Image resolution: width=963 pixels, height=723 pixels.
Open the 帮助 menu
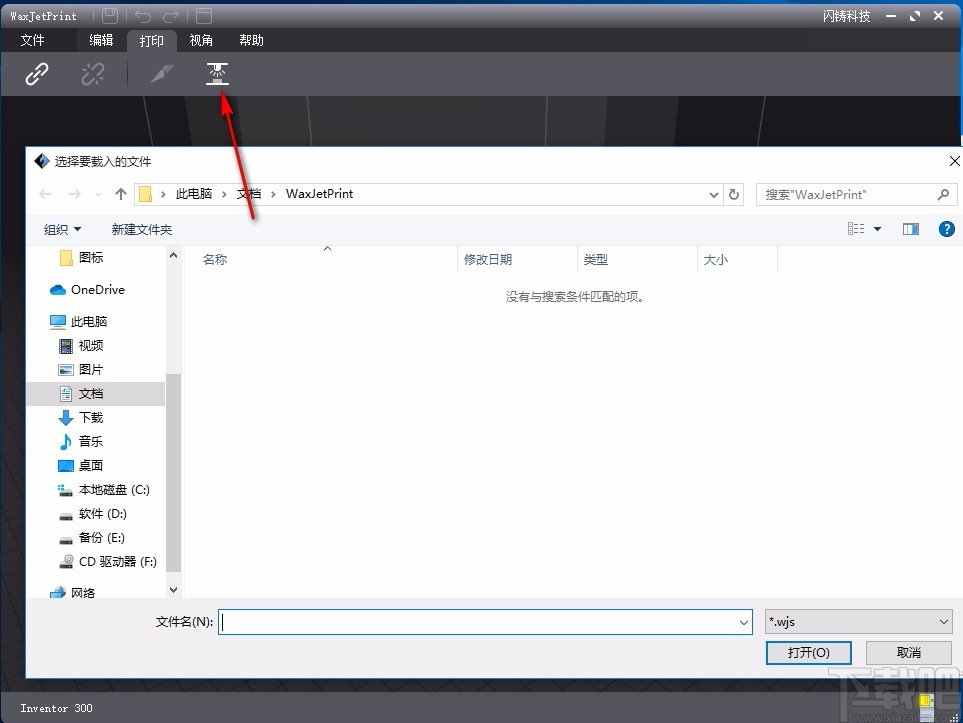[251, 41]
